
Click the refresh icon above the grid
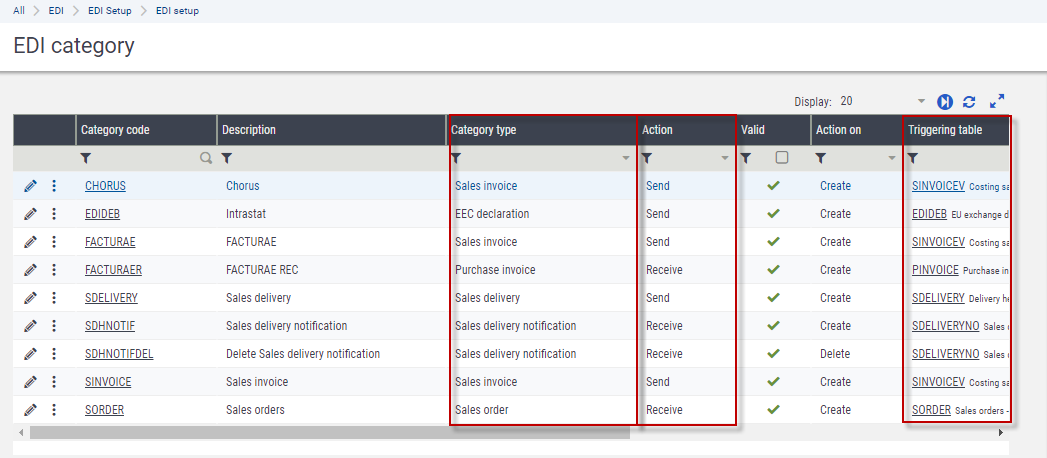(x=969, y=102)
